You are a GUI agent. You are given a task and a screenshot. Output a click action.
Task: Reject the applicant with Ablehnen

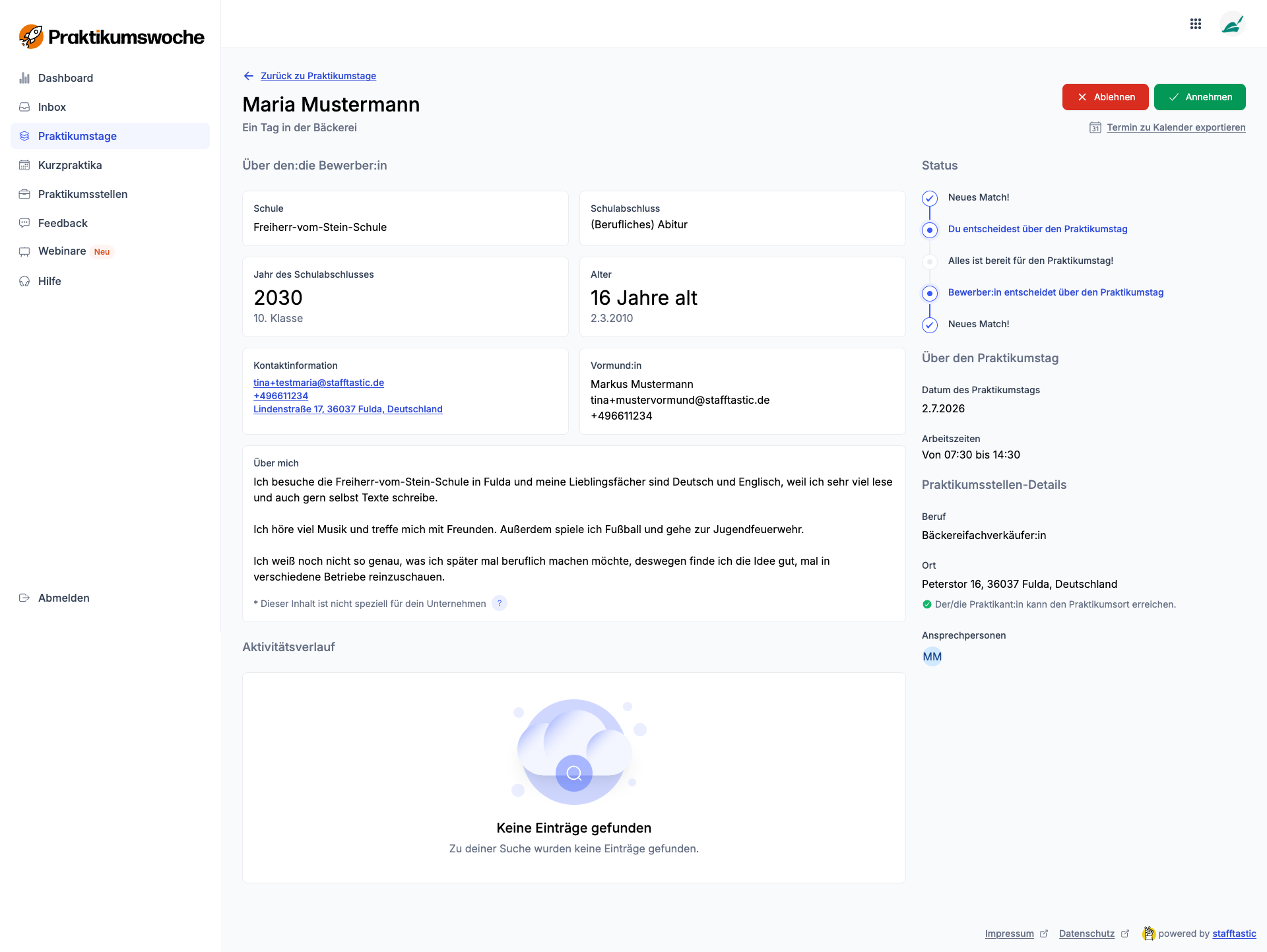[x=1105, y=97]
